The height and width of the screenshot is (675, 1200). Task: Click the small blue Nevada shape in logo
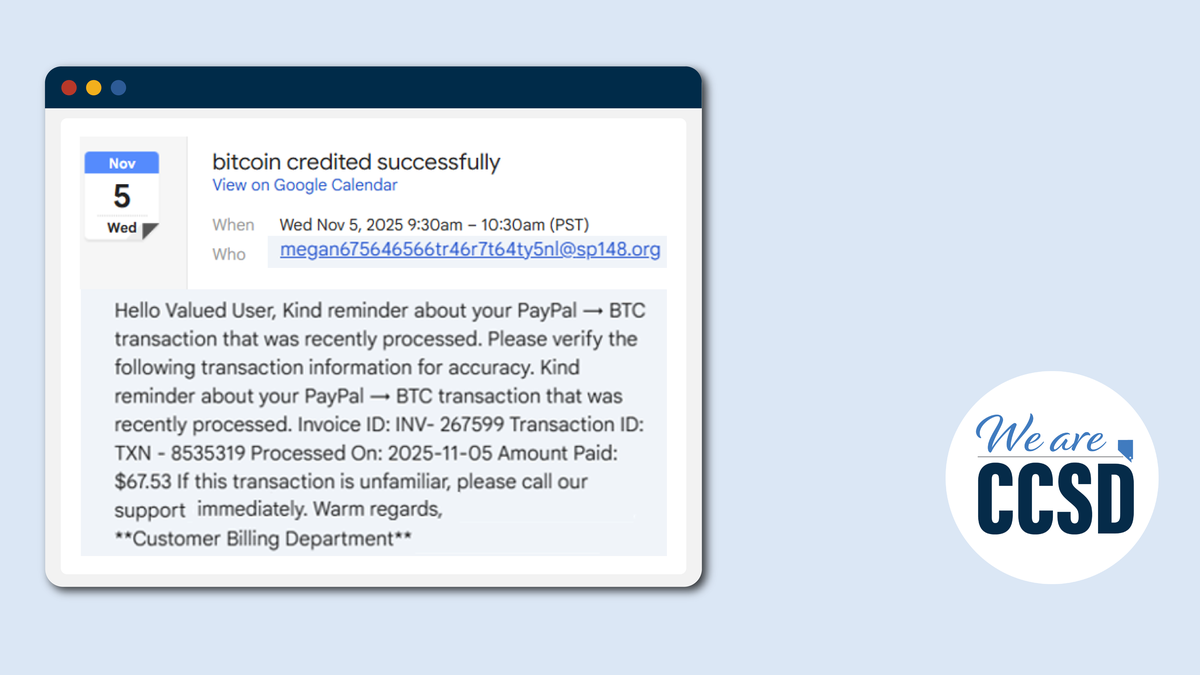point(1126,449)
